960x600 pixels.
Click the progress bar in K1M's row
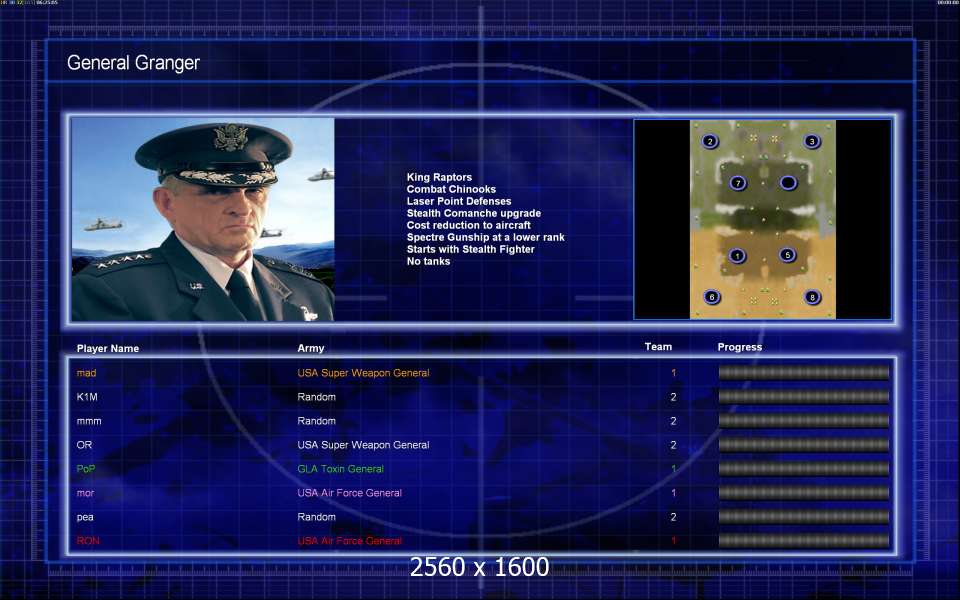pos(803,397)
